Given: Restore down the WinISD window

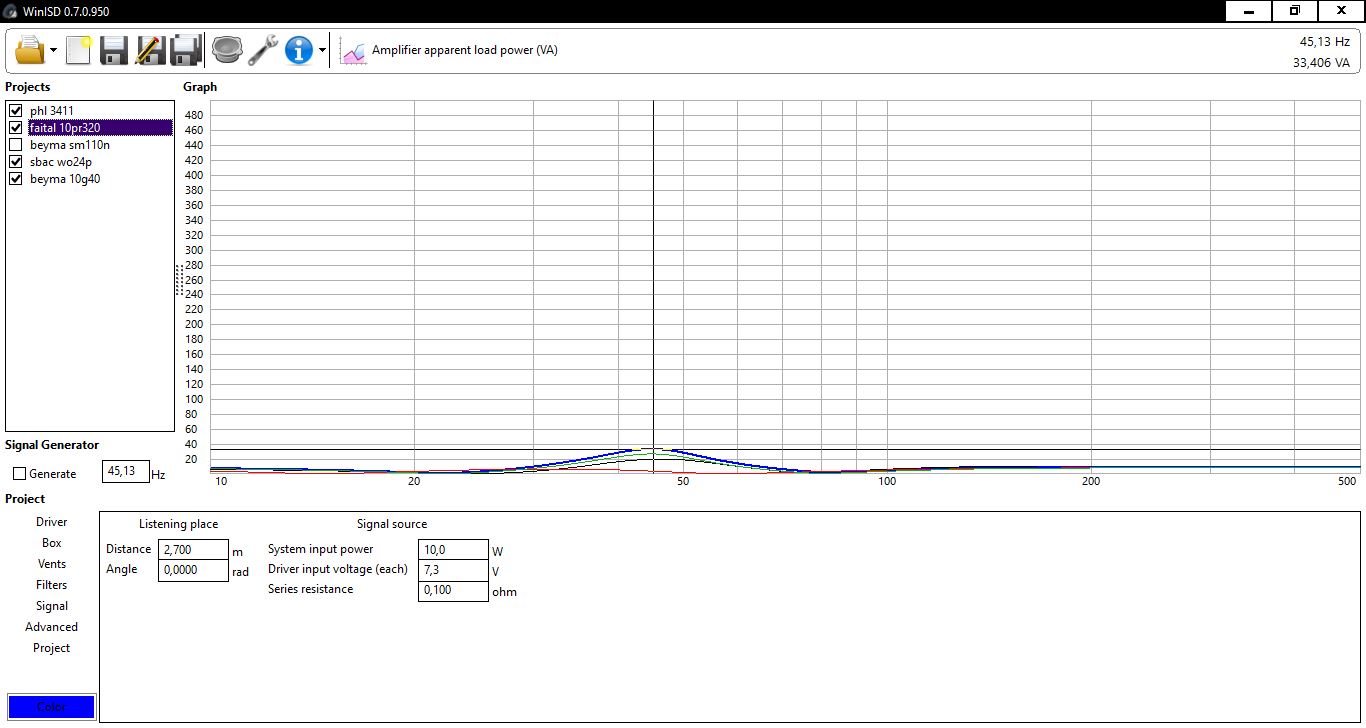Looking at the screenshot, I should (1294, 11).
